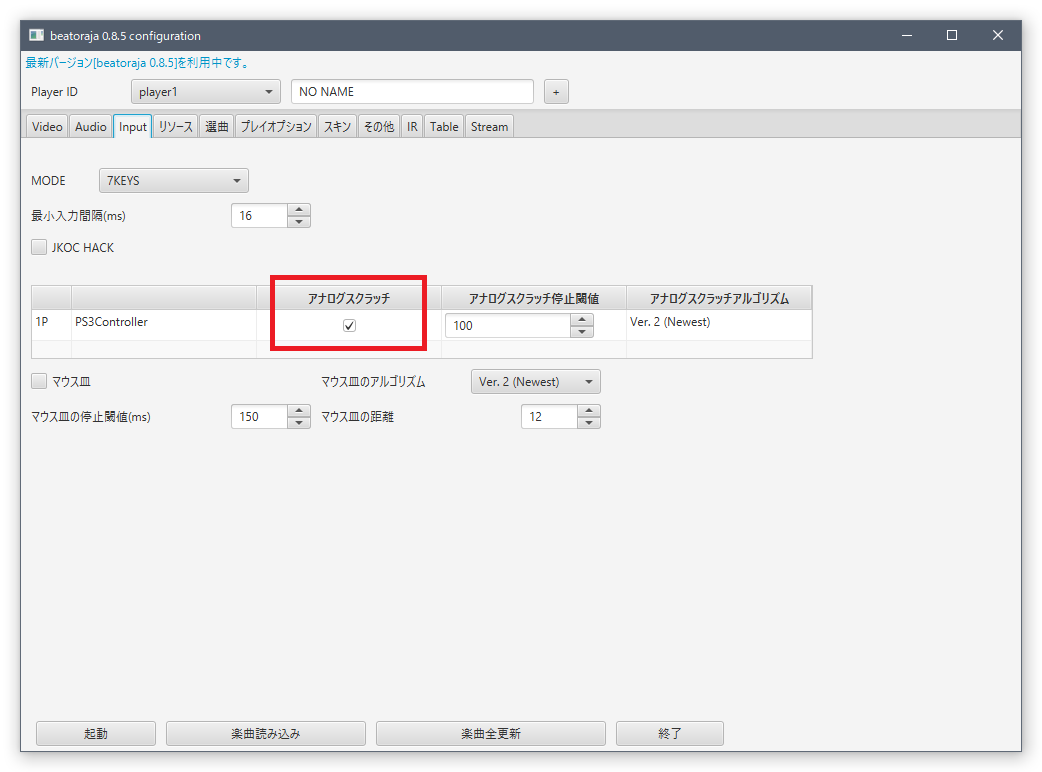
Task: Open the MODE 7KEYS dropdown
Action: [173, 181]
